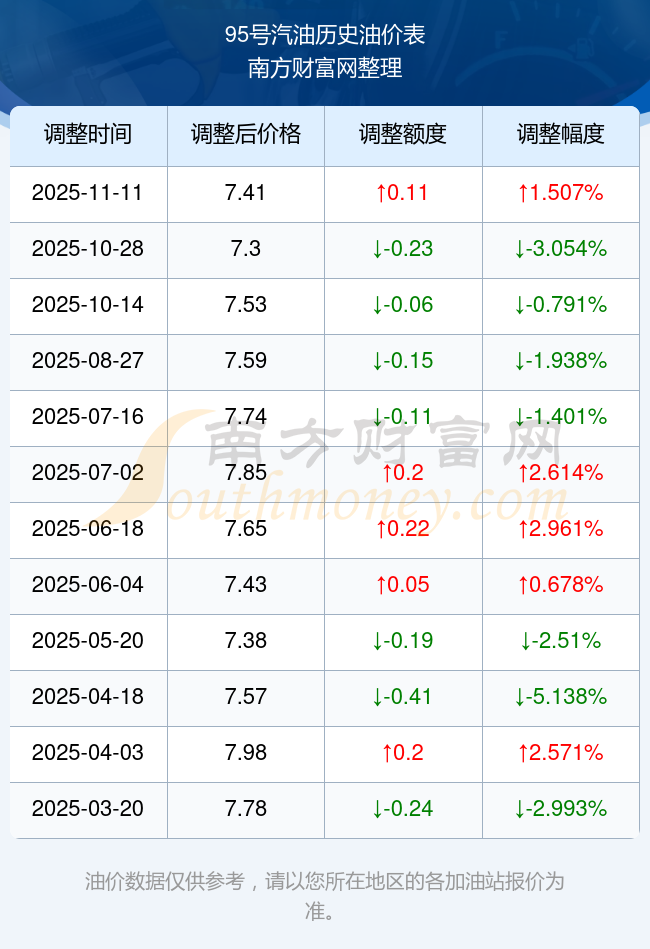
Task: Click the 调整时间 column header
Action: pyautogui.click(x=88, y=135)
